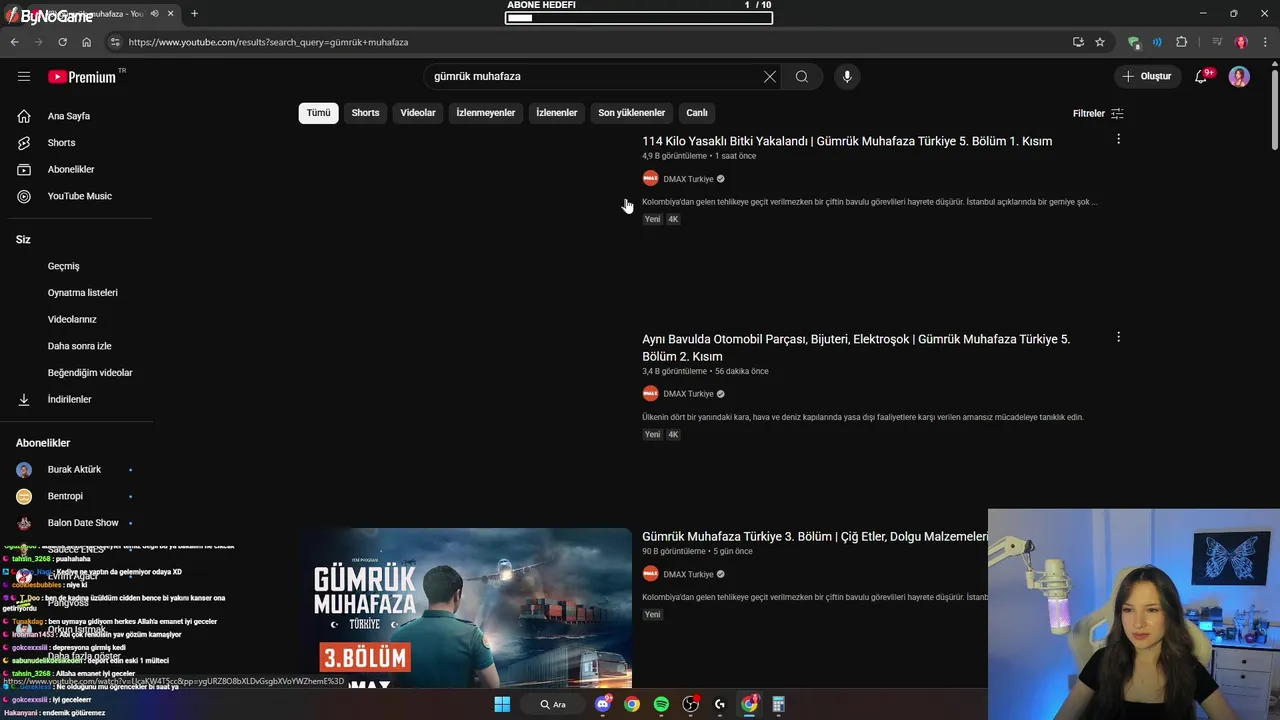The image size is (1280, 720).
Task: Click the magnifier search button
Action: point(802,76)
